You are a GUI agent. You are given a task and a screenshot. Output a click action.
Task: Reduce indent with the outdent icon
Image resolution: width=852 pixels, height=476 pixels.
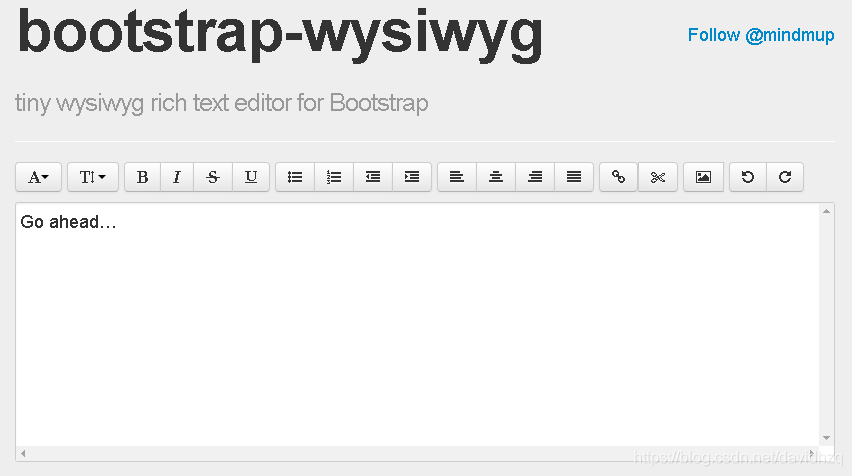(x=373, y=177)
